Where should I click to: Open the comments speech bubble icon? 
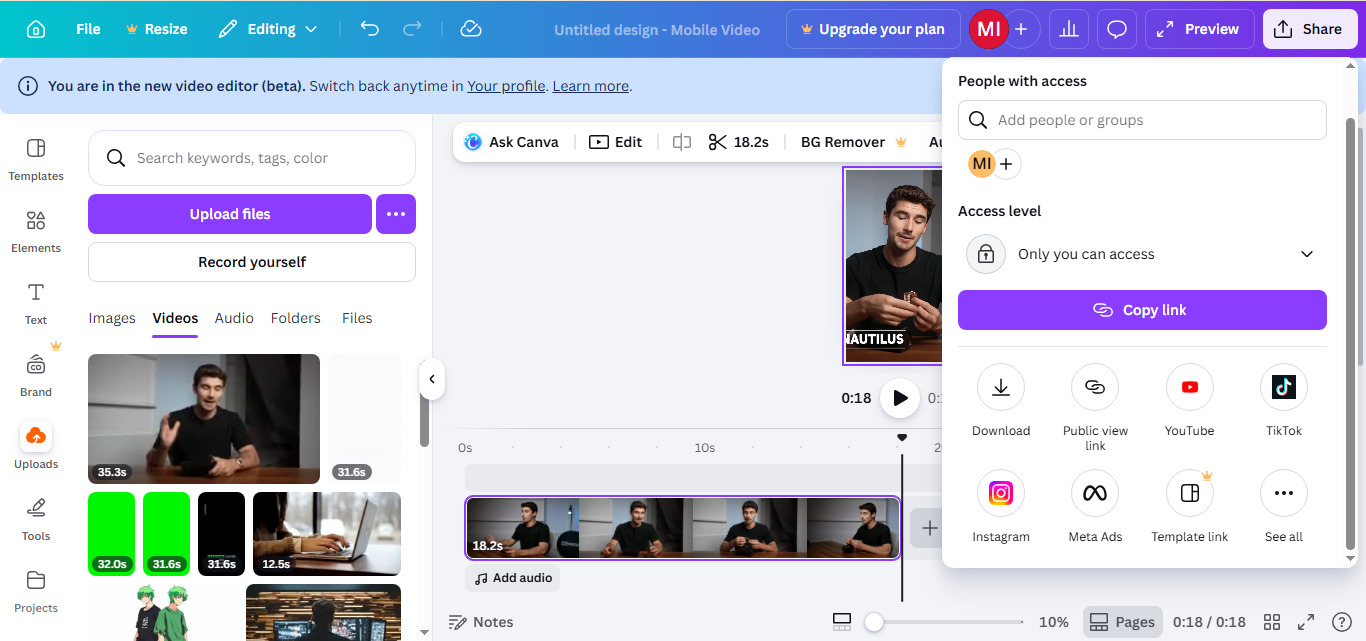pyautogui.click(x=1117, y=29)
